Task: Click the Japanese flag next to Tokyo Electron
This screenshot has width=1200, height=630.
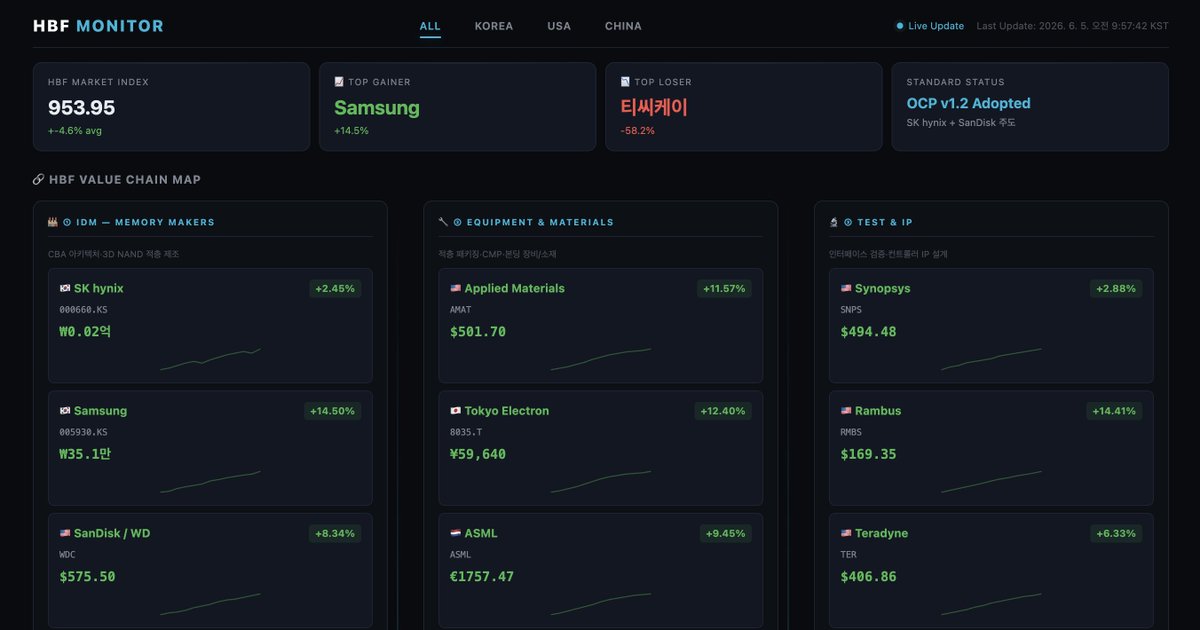Action: pos(456,411)
